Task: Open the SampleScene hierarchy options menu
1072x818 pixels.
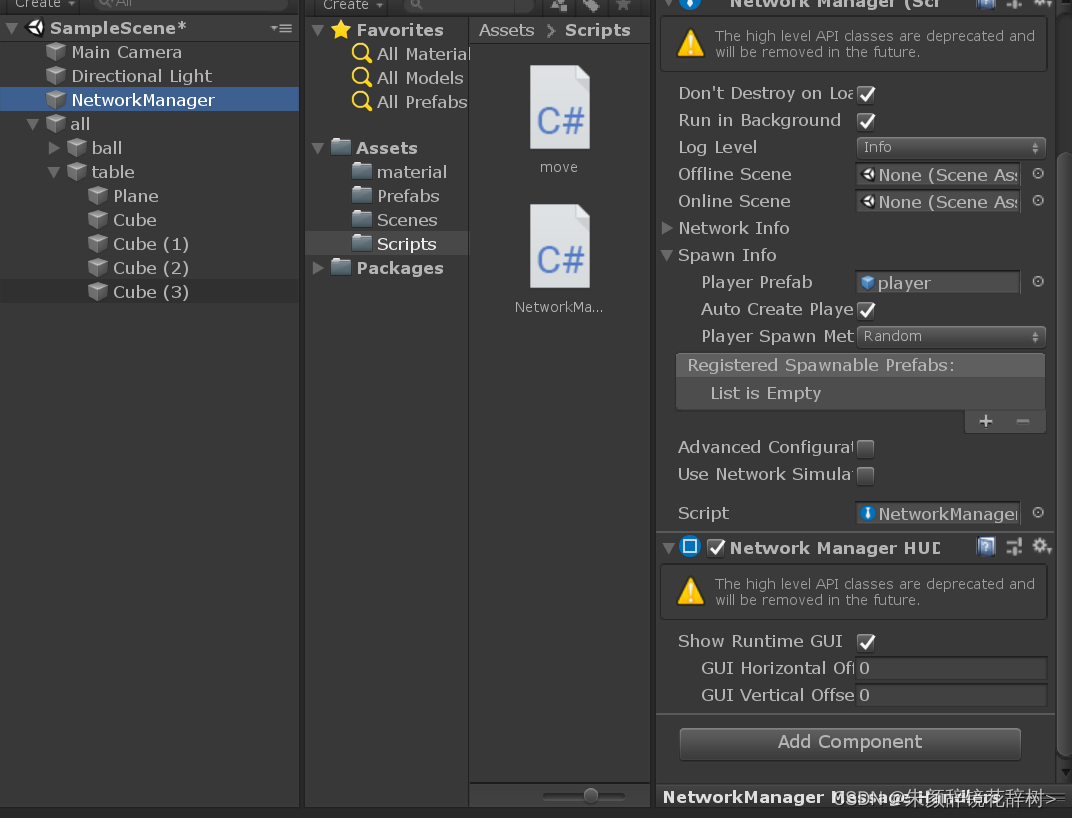Action: click(281, 28)
